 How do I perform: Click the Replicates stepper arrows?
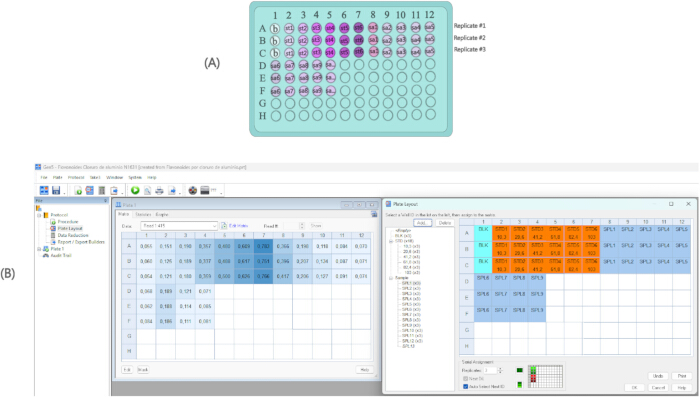[x=500, y=370]
